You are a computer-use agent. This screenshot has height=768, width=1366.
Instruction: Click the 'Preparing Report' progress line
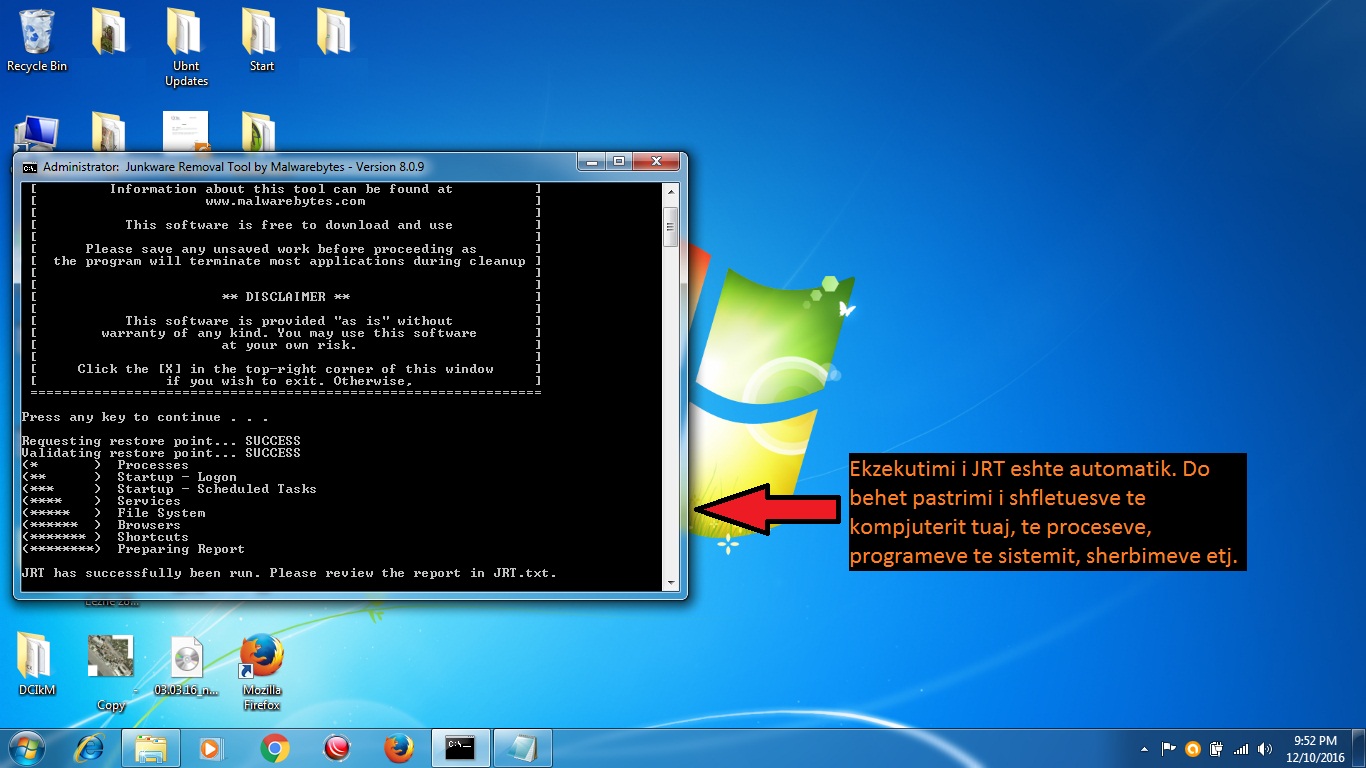tap(133, 549)
